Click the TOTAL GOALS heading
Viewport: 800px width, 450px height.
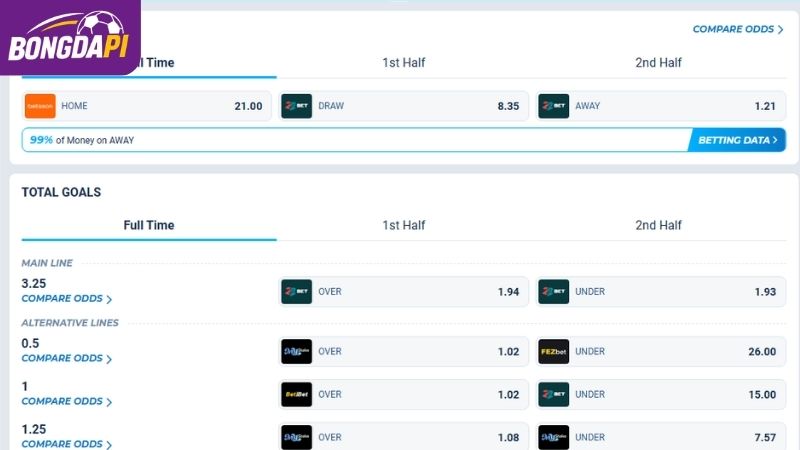(61, 192)
